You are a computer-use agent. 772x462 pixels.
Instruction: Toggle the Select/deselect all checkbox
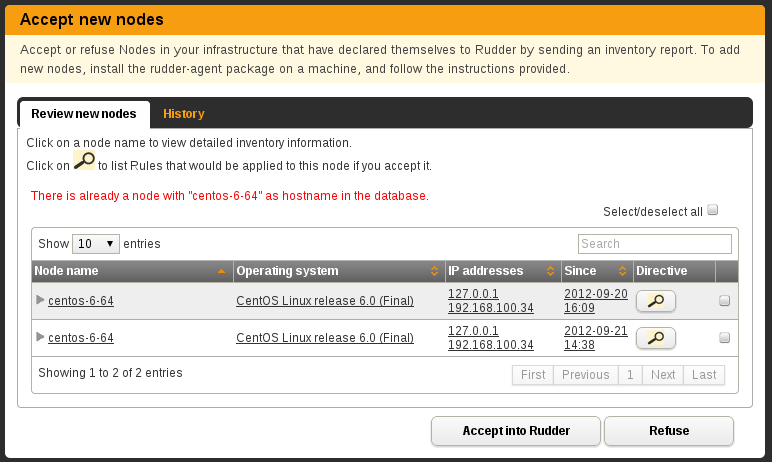click(x=712, y=210)
